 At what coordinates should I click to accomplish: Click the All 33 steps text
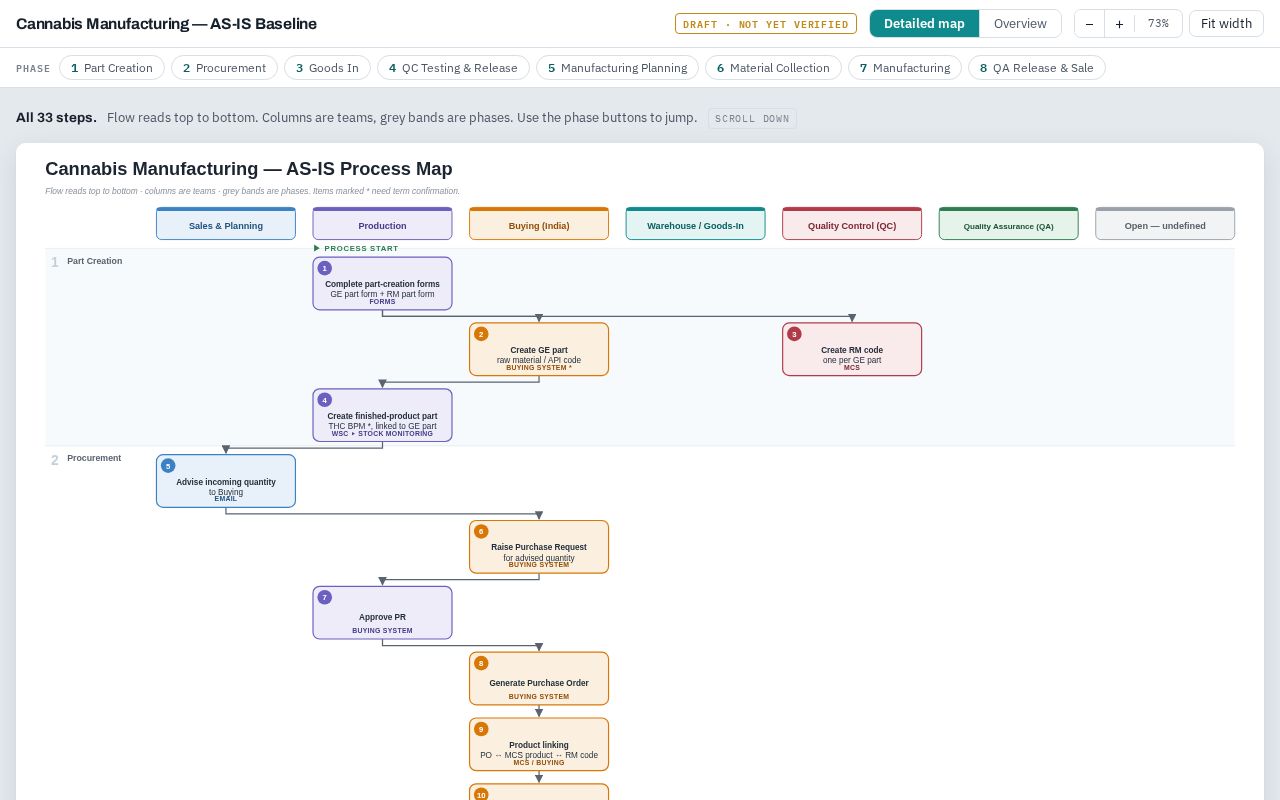[56, 118]
